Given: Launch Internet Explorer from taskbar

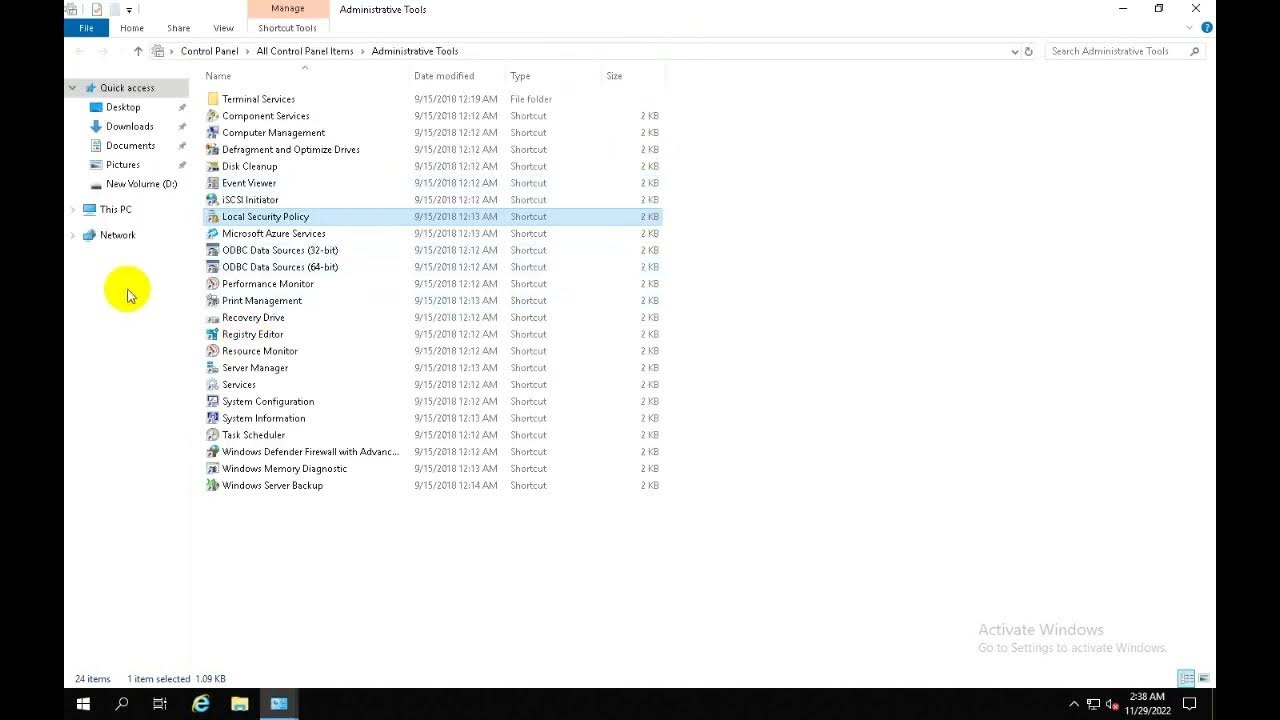Looking at the screenshot, I should click(201, 704).
